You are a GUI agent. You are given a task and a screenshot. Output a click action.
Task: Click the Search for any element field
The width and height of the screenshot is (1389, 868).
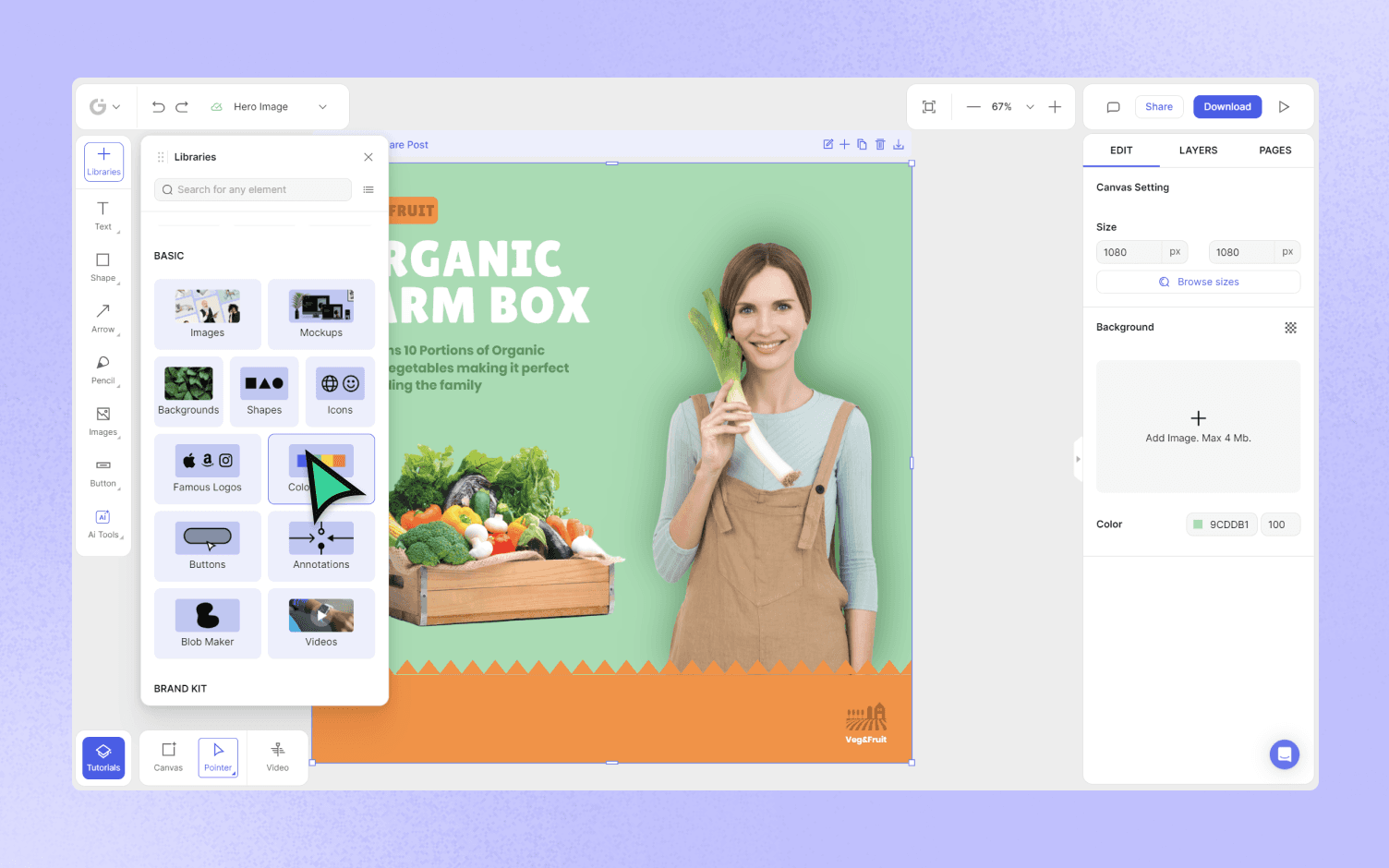[253, 189]
